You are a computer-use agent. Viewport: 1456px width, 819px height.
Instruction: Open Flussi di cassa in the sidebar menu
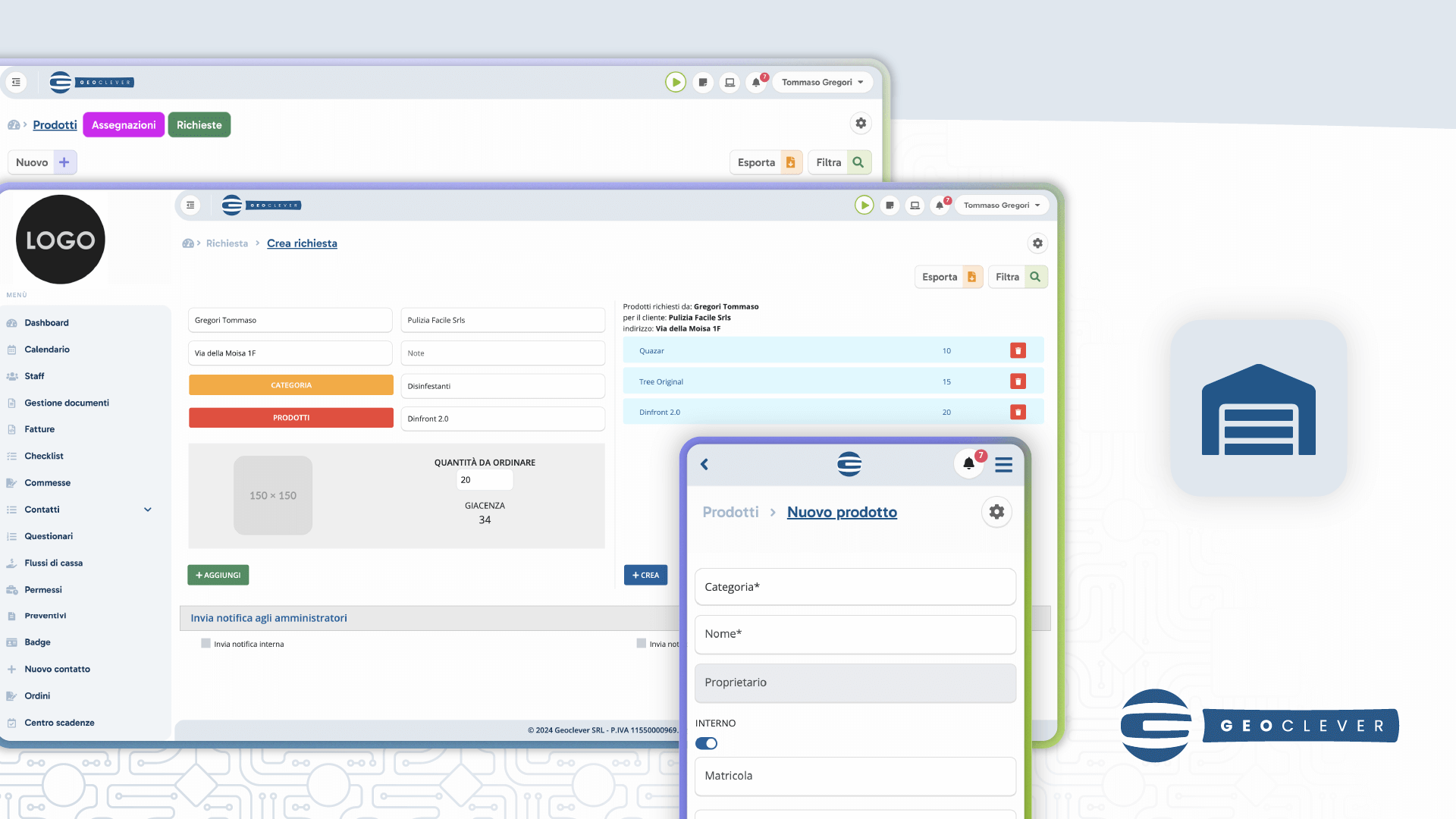point(54,563)
